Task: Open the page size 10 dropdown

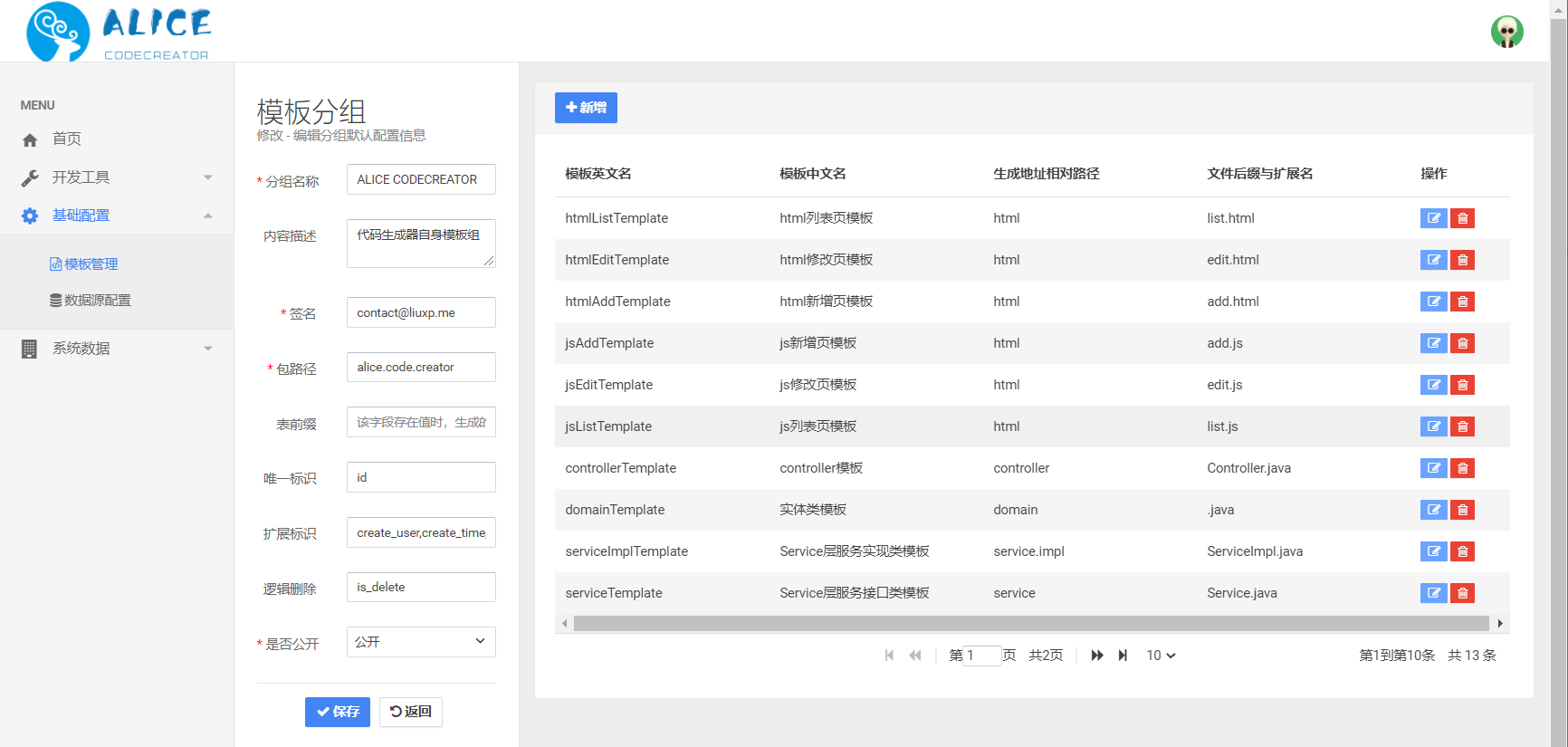Action: point(1161,656)
